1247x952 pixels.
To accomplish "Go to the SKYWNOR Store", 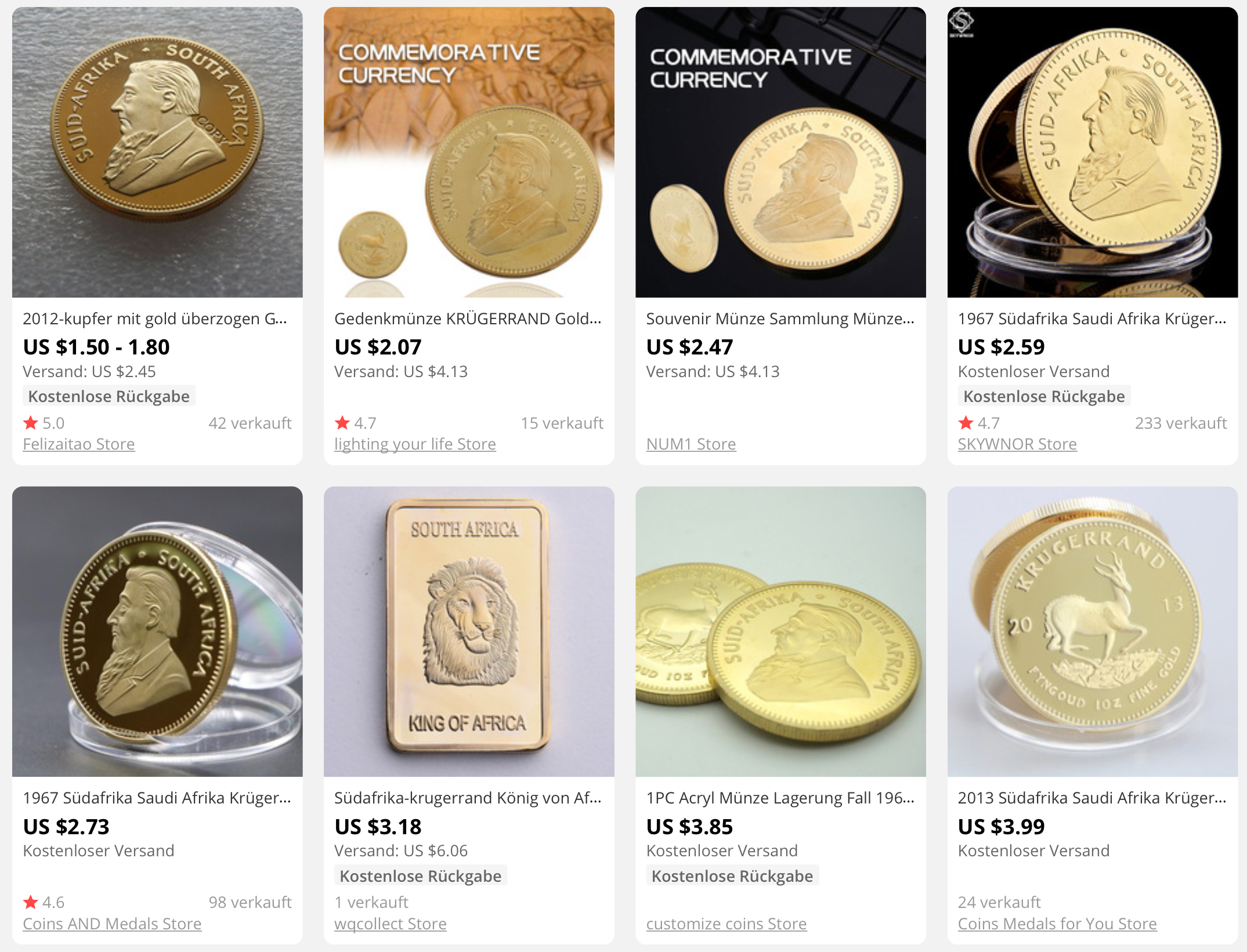I will click(x=1017, y=444).
